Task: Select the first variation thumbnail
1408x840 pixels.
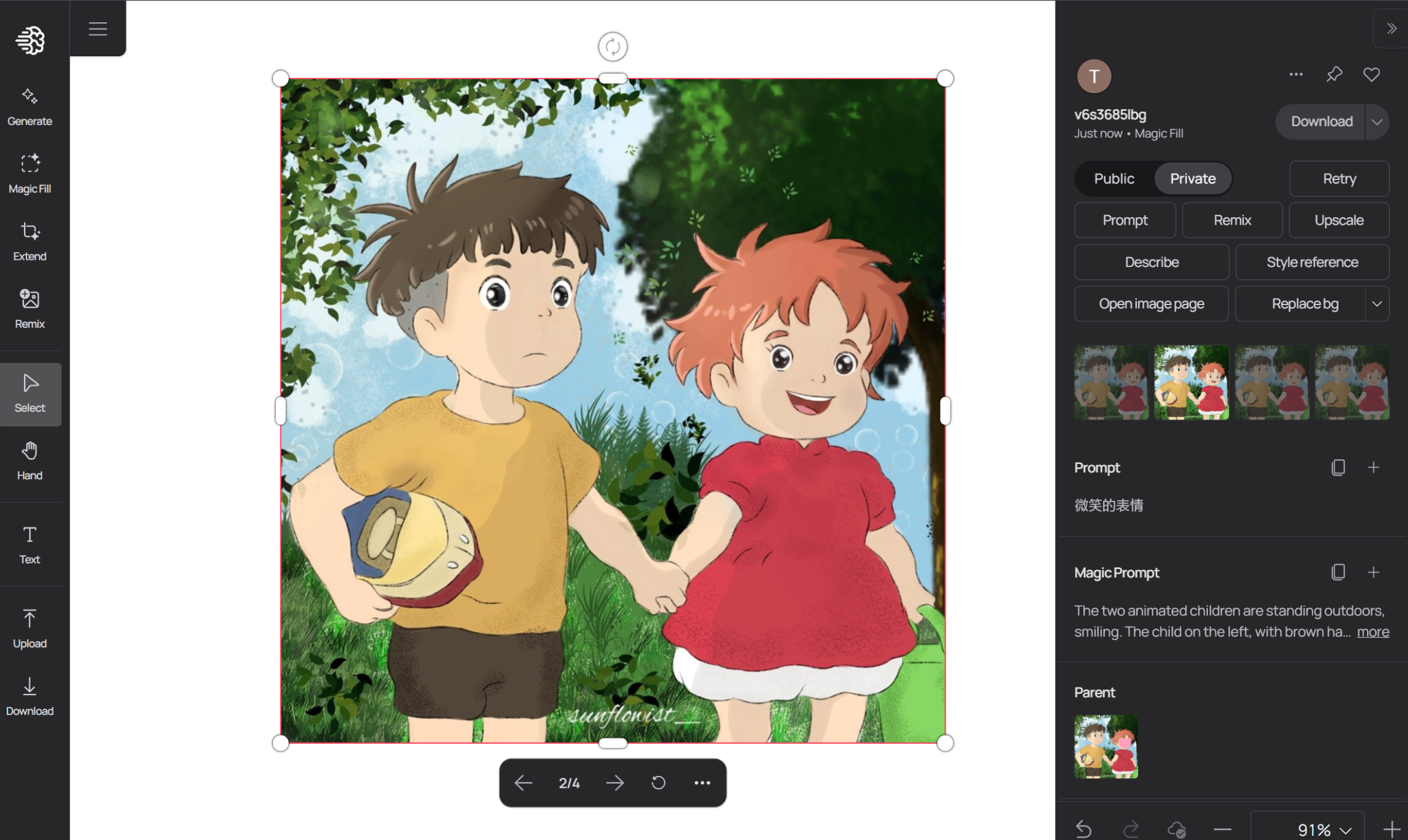Action: pyautogui.click(x=1111, y=382)
